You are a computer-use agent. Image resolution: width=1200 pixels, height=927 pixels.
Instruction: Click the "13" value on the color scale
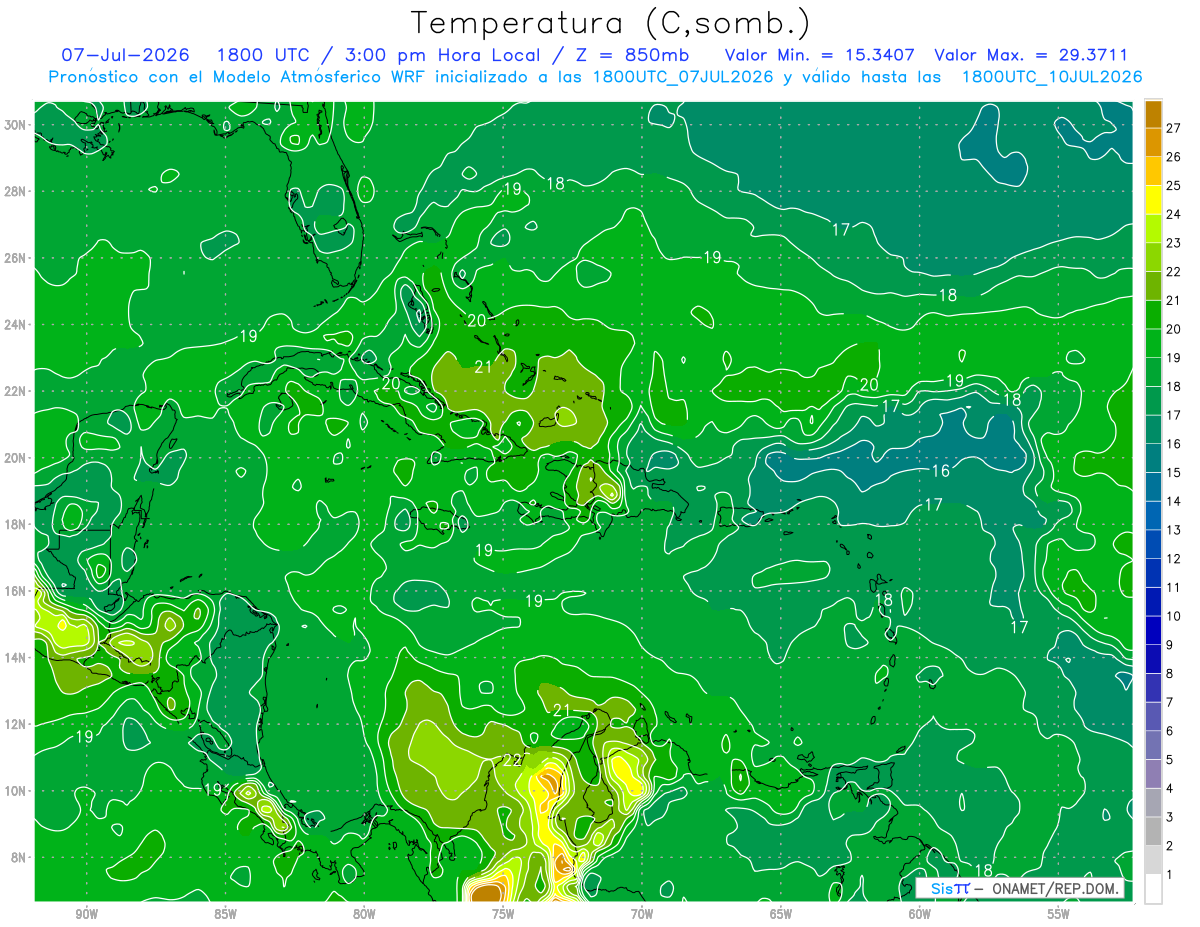click(1174, 530)
